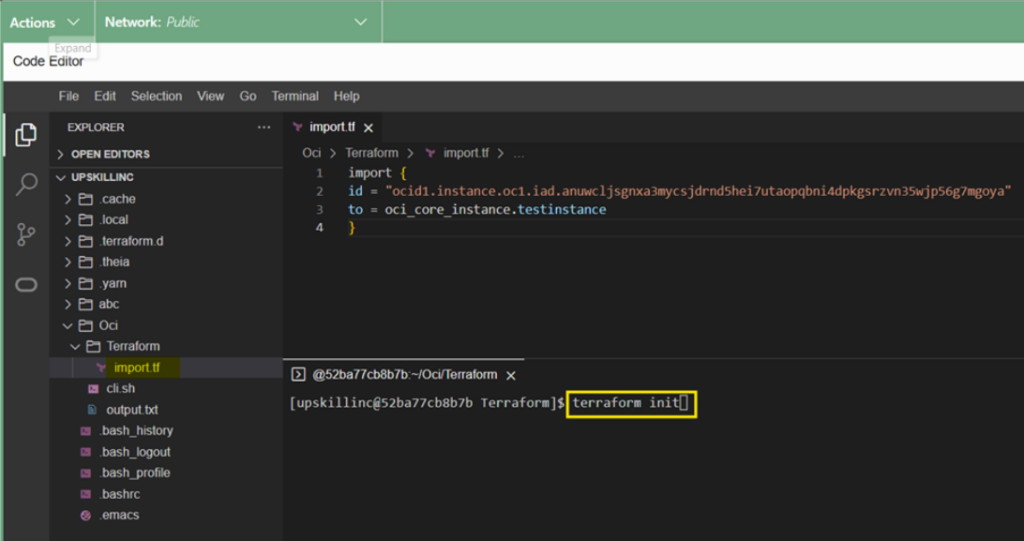Open the cli.sh file
This screenshot has height=541, width=1024.
tap(167, 388)
